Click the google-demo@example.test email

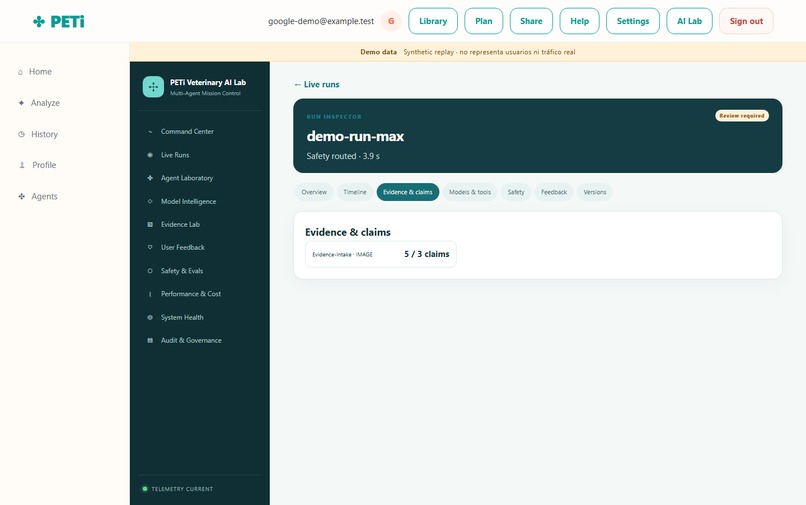pos(321,21)
